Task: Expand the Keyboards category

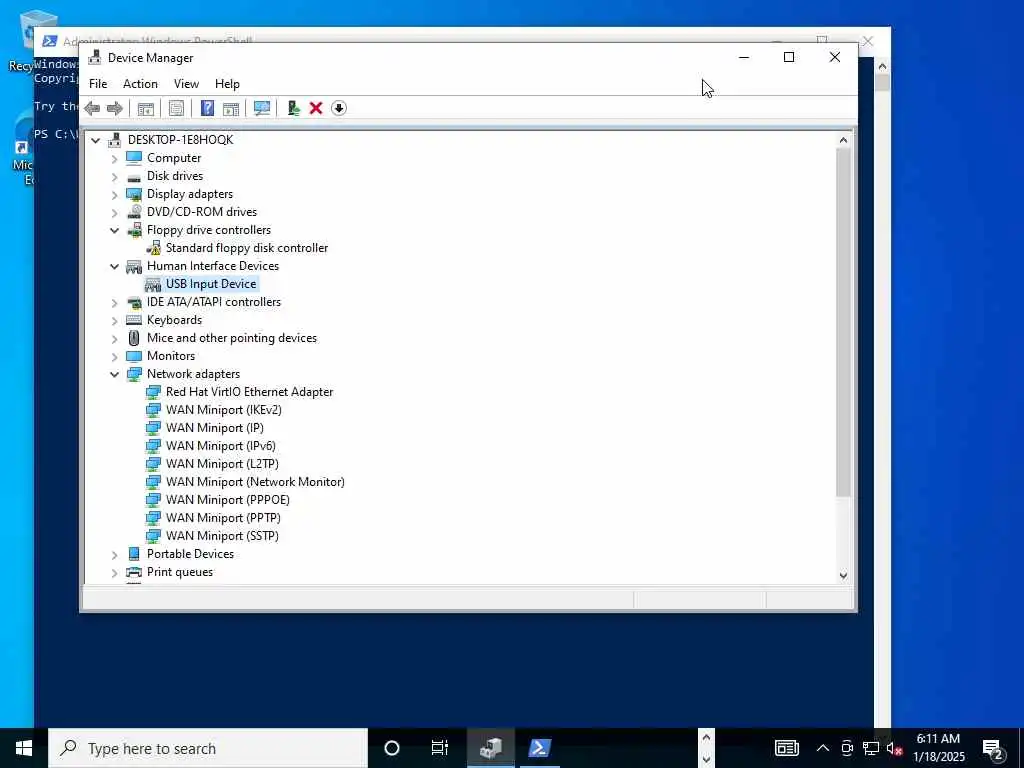Action: [115, 320]
